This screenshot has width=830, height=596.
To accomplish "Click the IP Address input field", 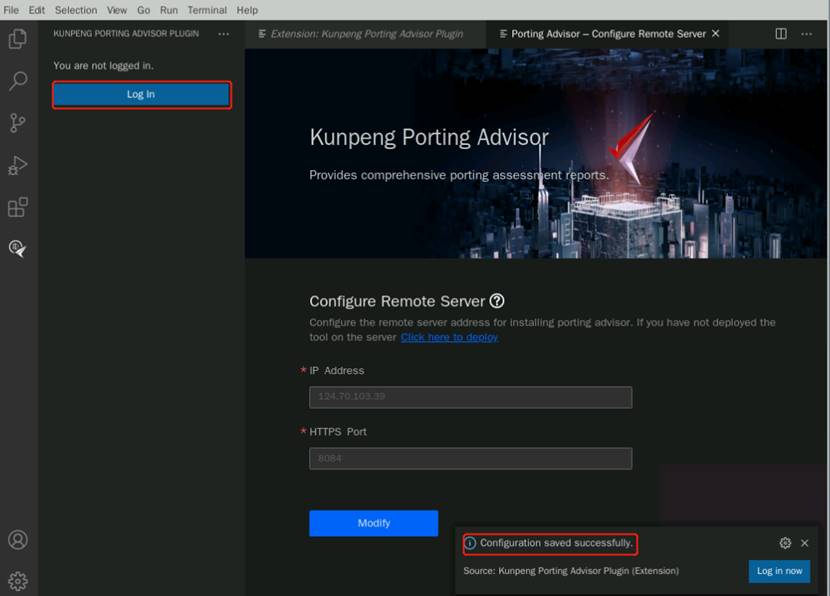I will pyautogui.click(x=470, y=397).
